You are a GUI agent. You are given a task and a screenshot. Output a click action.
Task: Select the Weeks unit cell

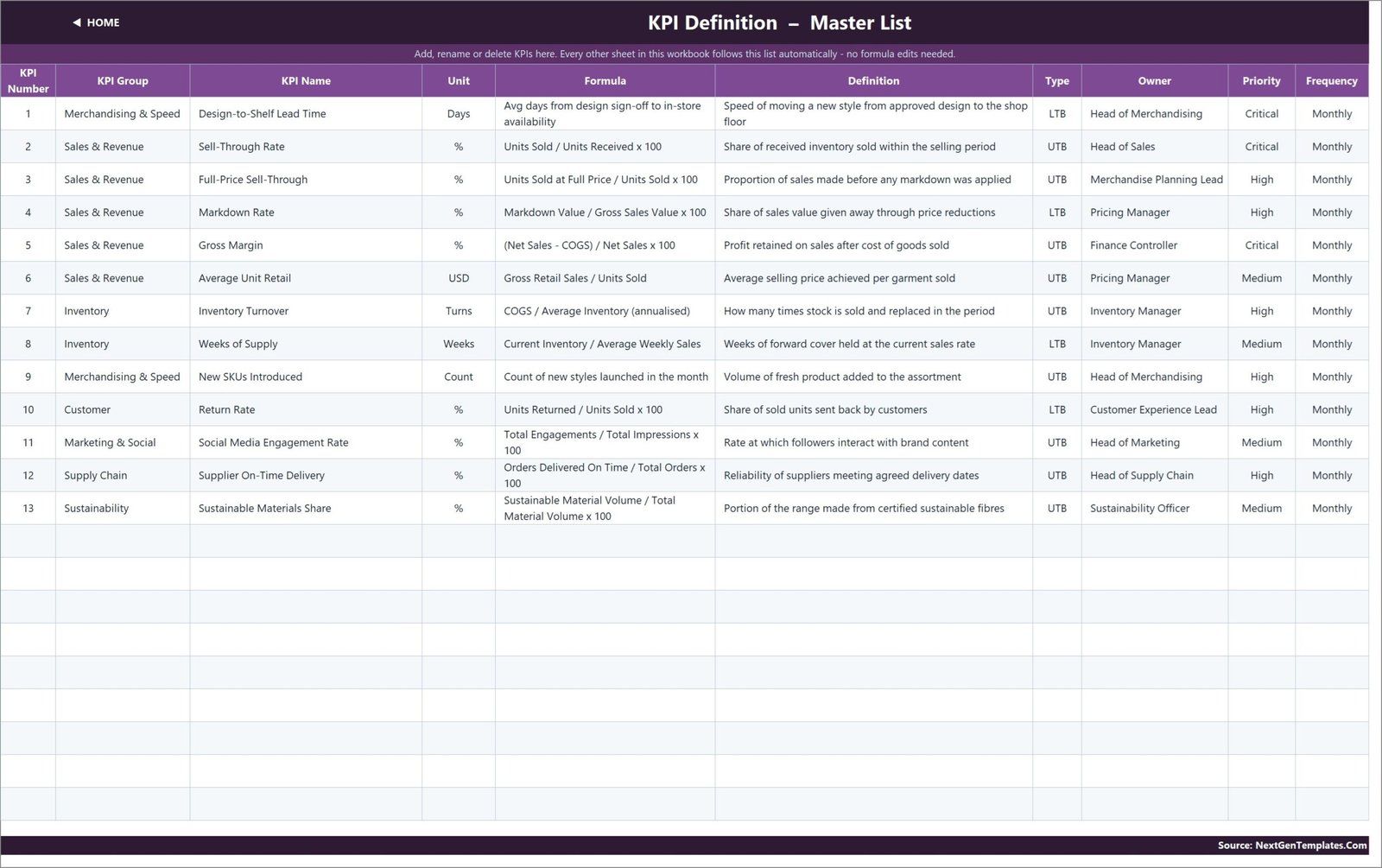459,344
